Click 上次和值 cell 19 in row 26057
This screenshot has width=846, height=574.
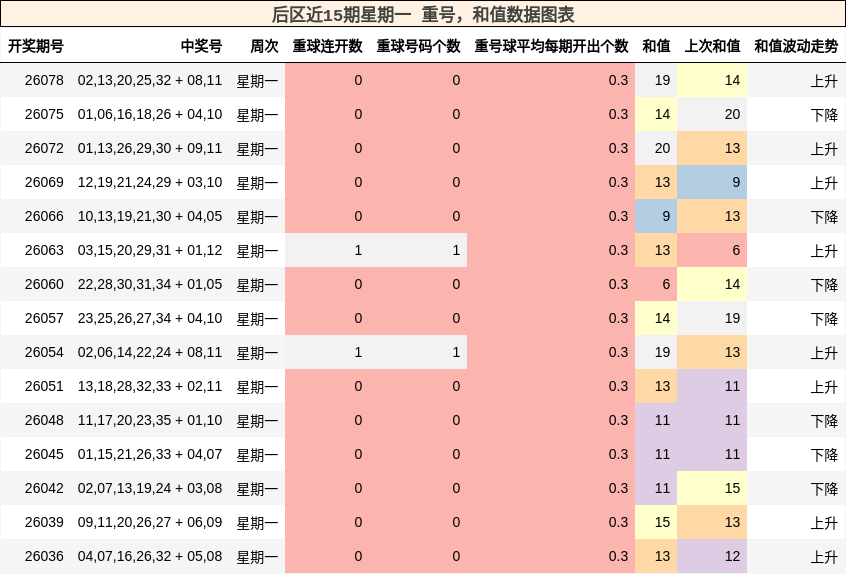[712, 318]
